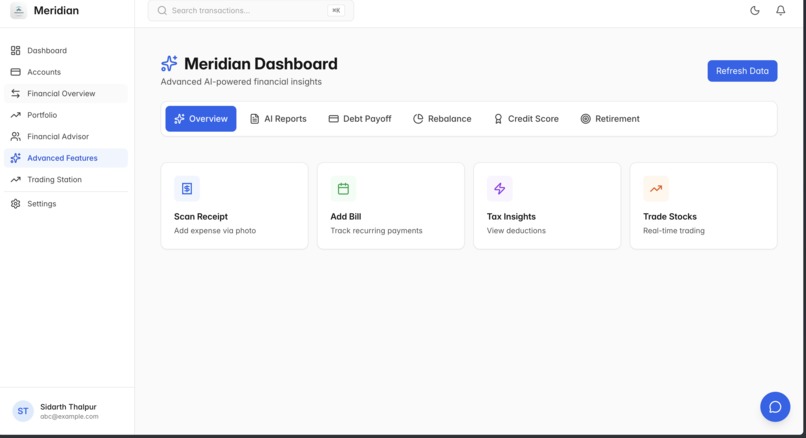Screen dimensions: 806x438
Task: Click the Trading Station trend icon
Action: pyautogui.click(x=15, y=179)
